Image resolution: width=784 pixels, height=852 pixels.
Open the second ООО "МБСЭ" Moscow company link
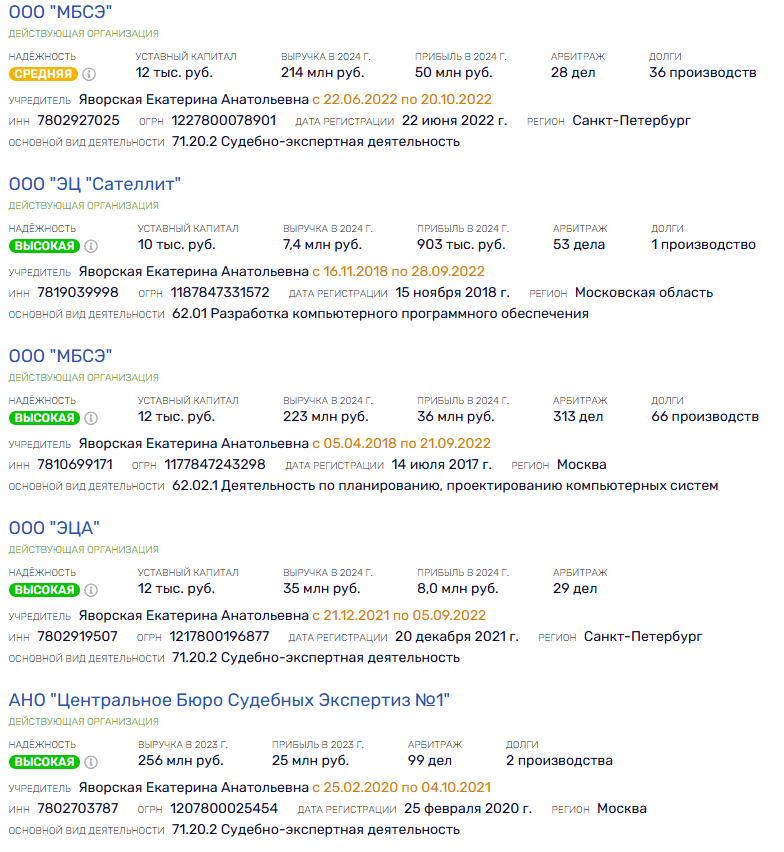click(x=60, y=356)
